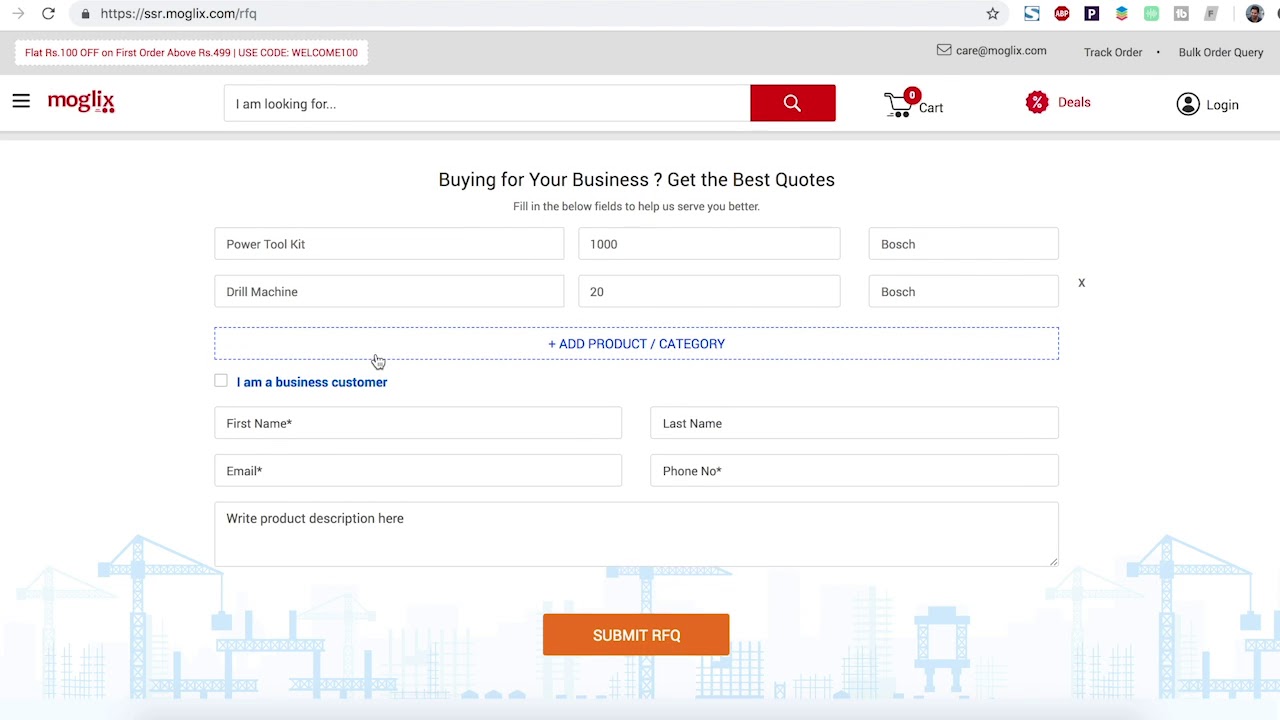
Task: Open the AdBlock extension icon
Action: (1062, 14)
